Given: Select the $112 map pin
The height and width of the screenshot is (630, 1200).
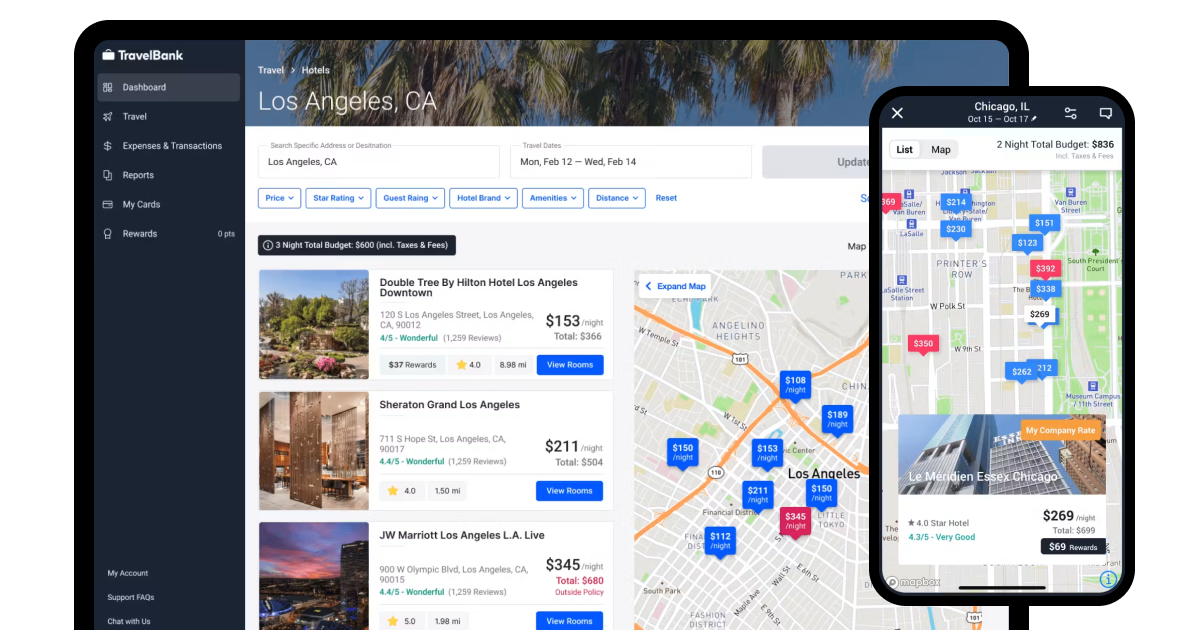Looking at the screenshot, I should pyautogui.click(x=720, y=541).
